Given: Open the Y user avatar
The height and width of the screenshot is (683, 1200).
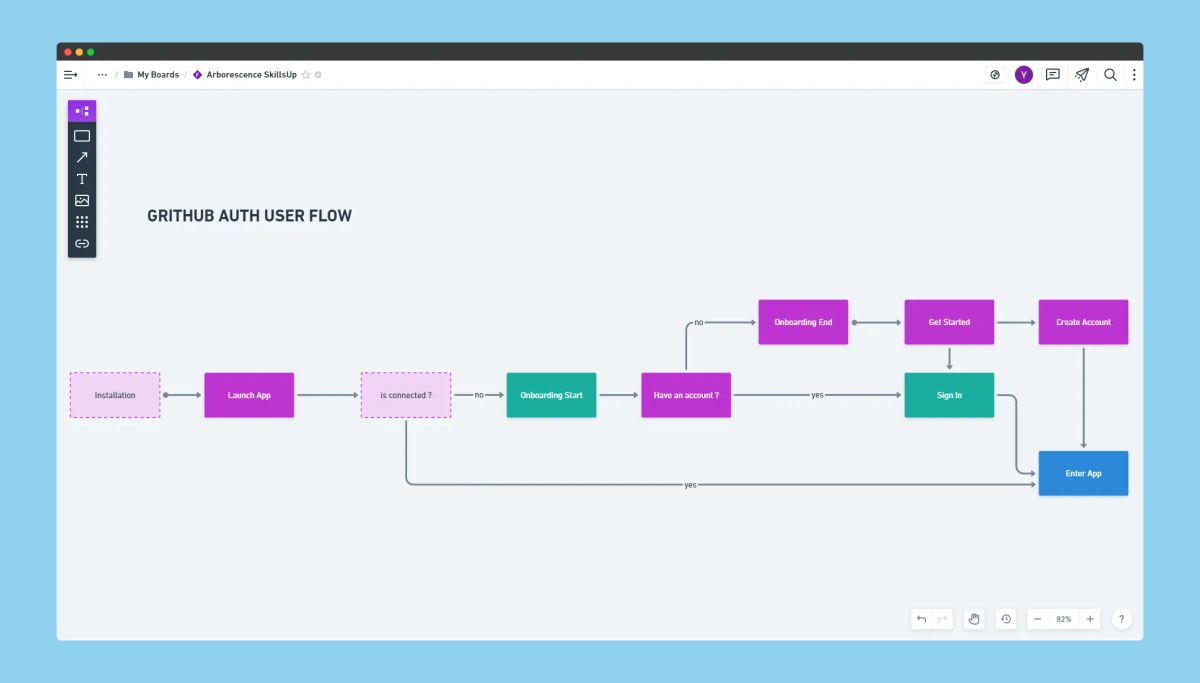Looking at the screenshot, I should click(x=1024, y=75).
